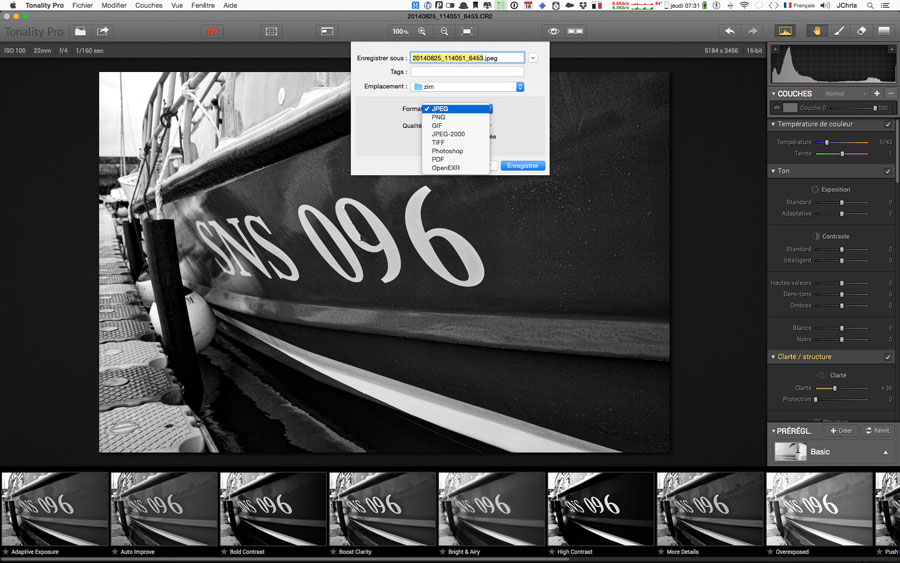The width and height of the screenshot is (900, 563).
Task: Remove layer with minus button
Action: click(891, 94)
